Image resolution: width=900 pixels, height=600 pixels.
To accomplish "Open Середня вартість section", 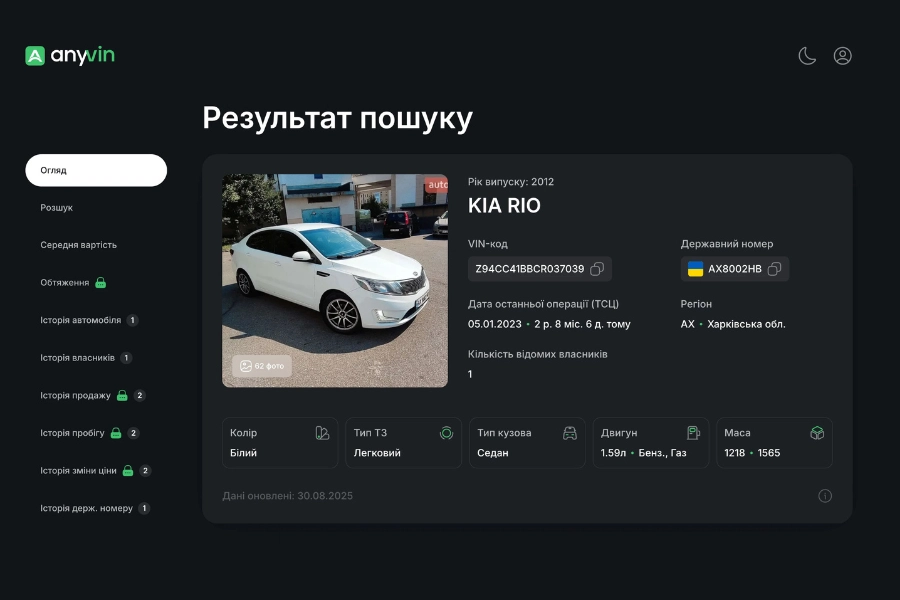I will click(79, 245).
